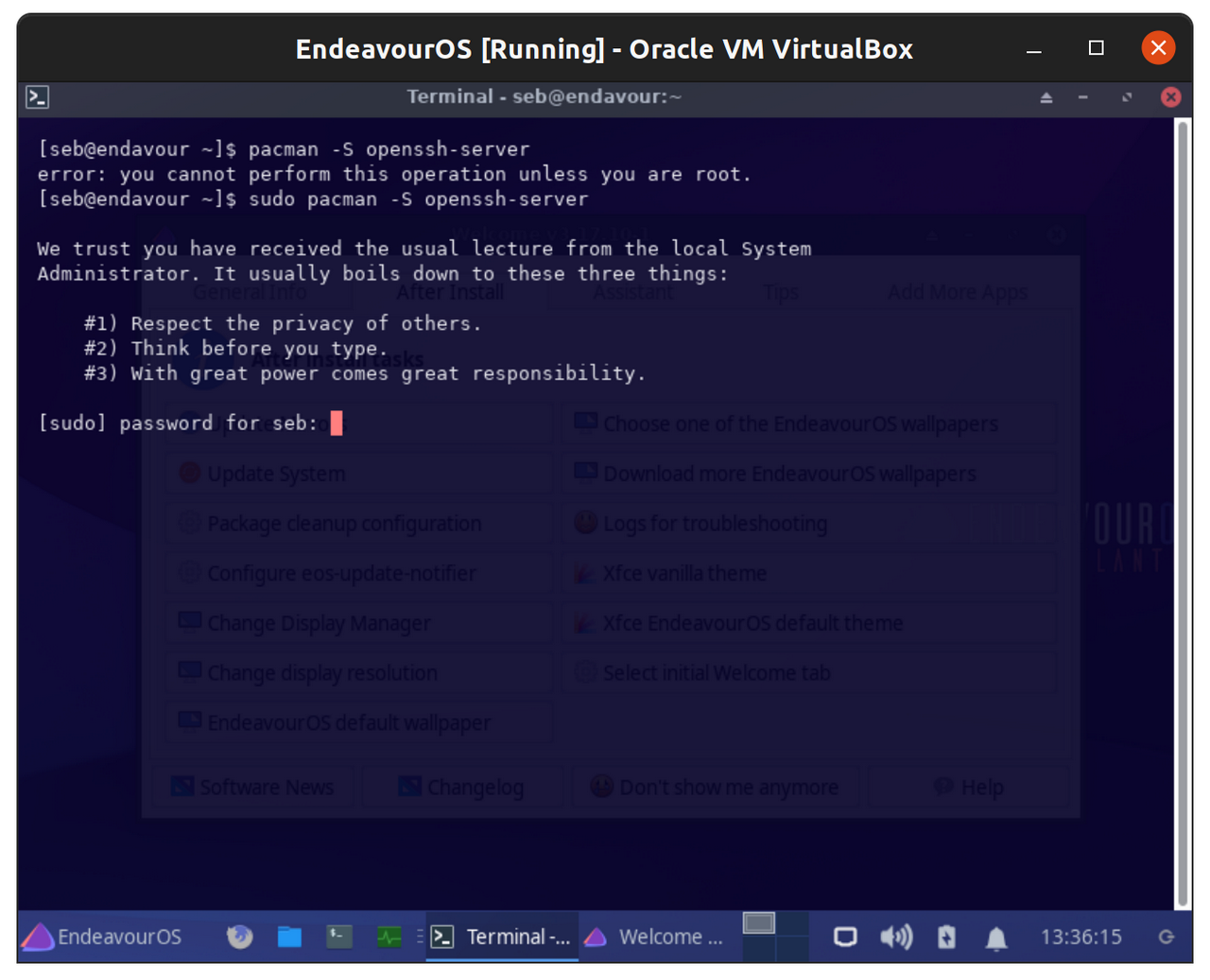This screenshot has height=980, width=1210.
Task: Open the file manager launcher
Action: [289, 937]
